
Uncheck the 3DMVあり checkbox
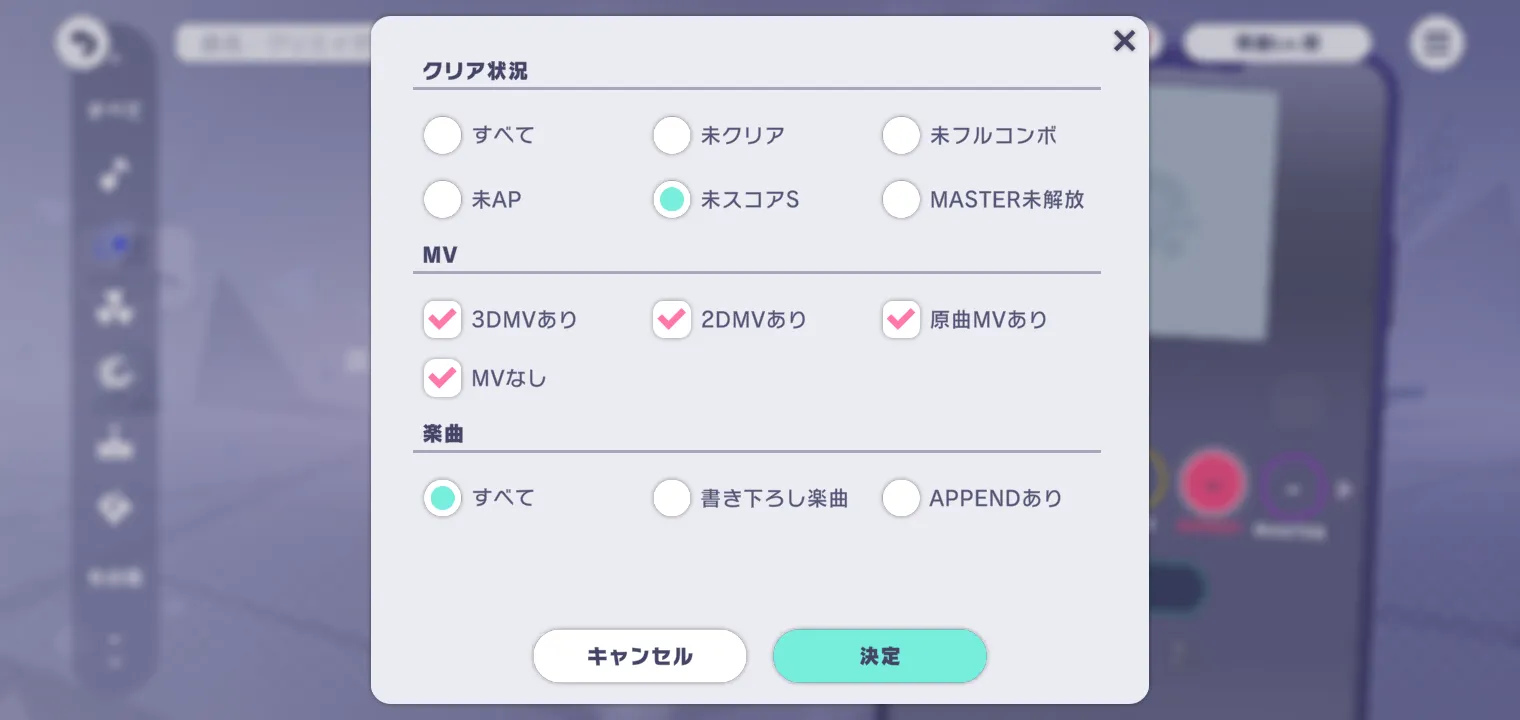click(x=442, y=320)
